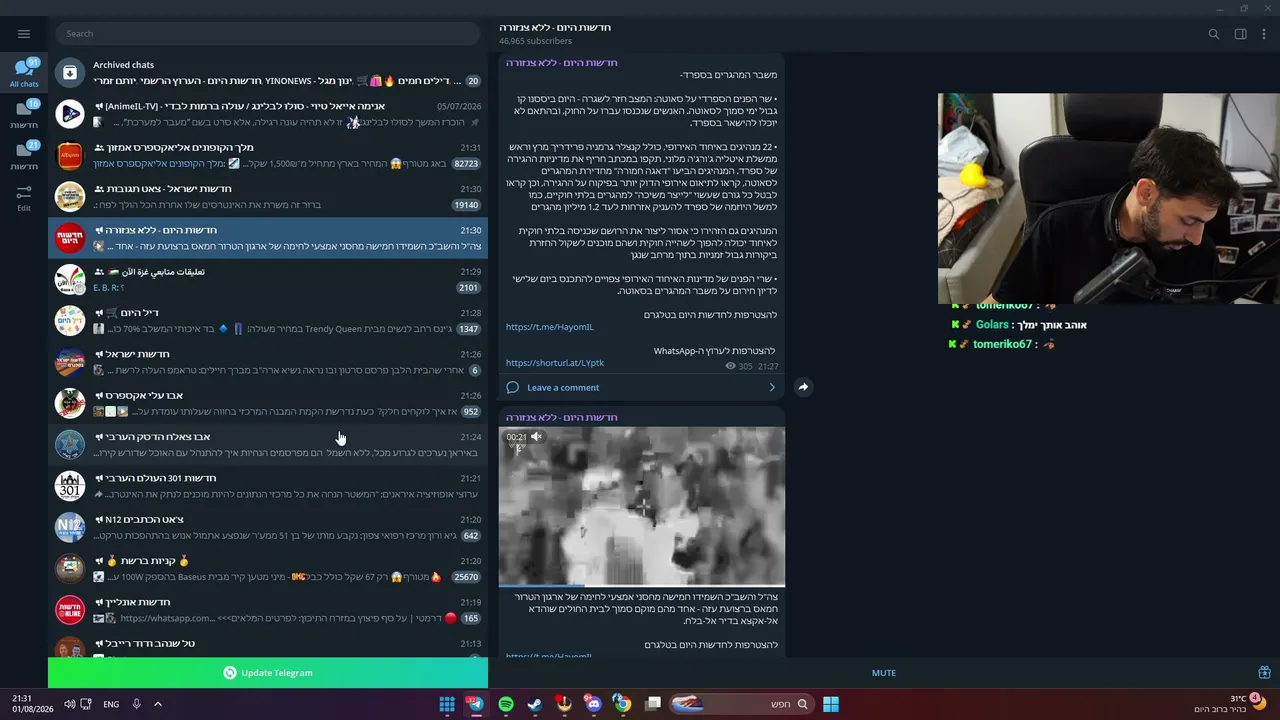
Task: Open Steam from the taskbar
Action: click(x=534, y=704)
